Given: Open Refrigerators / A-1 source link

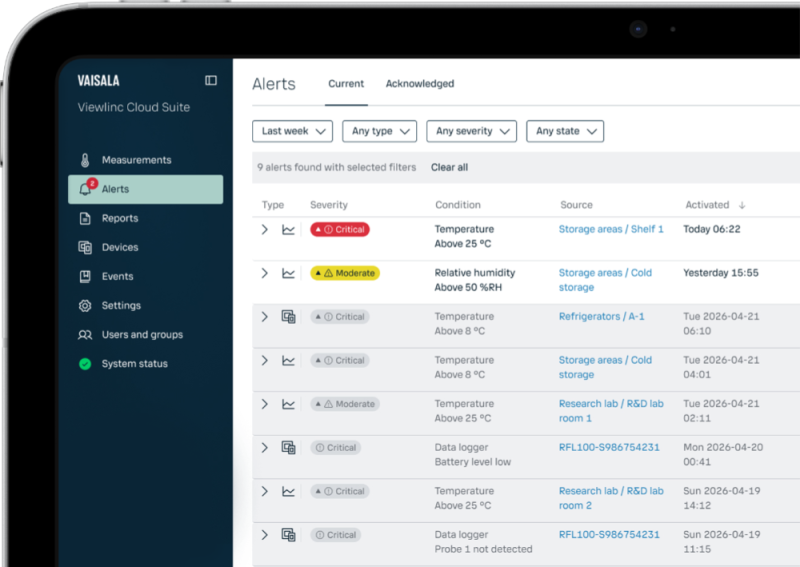Looking at the screenshot, I should pos(602,316).
